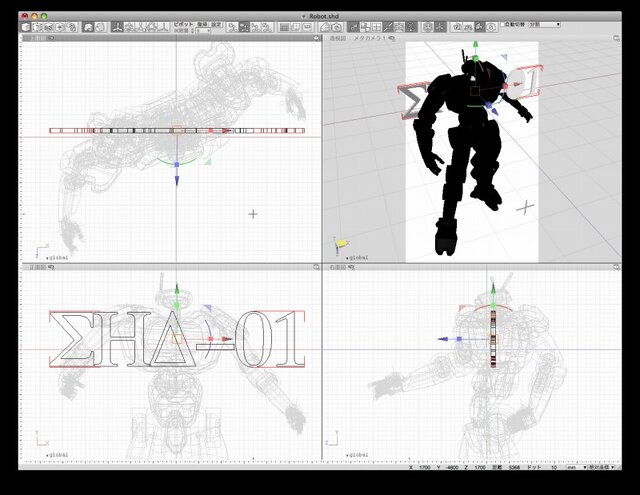Click the front view pane title label
This screenshot has width=640, height=495.
[x=38, y=267]
